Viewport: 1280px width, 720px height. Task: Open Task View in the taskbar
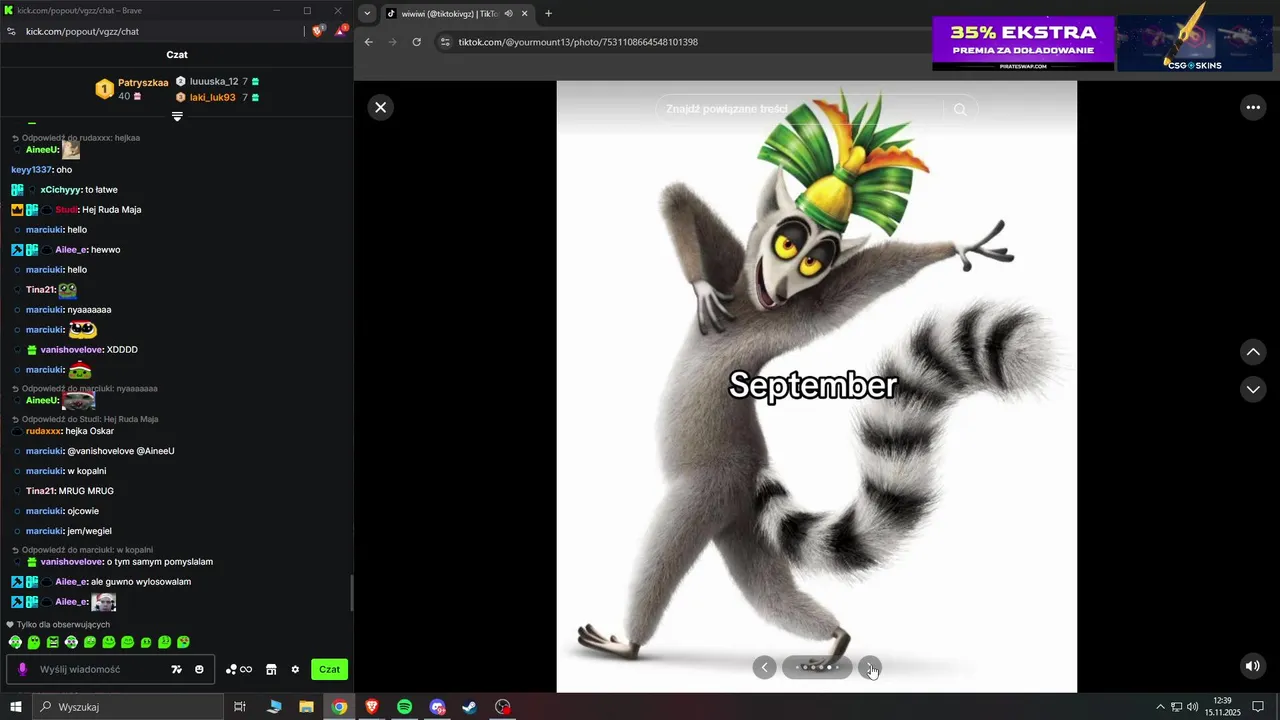[x=240, y=707]
